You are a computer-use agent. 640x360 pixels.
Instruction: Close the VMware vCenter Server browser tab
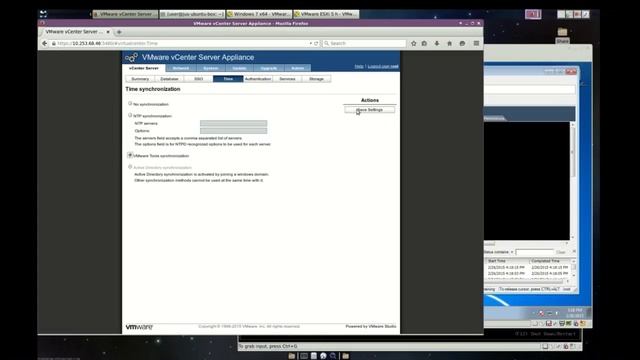click(108, 32)
